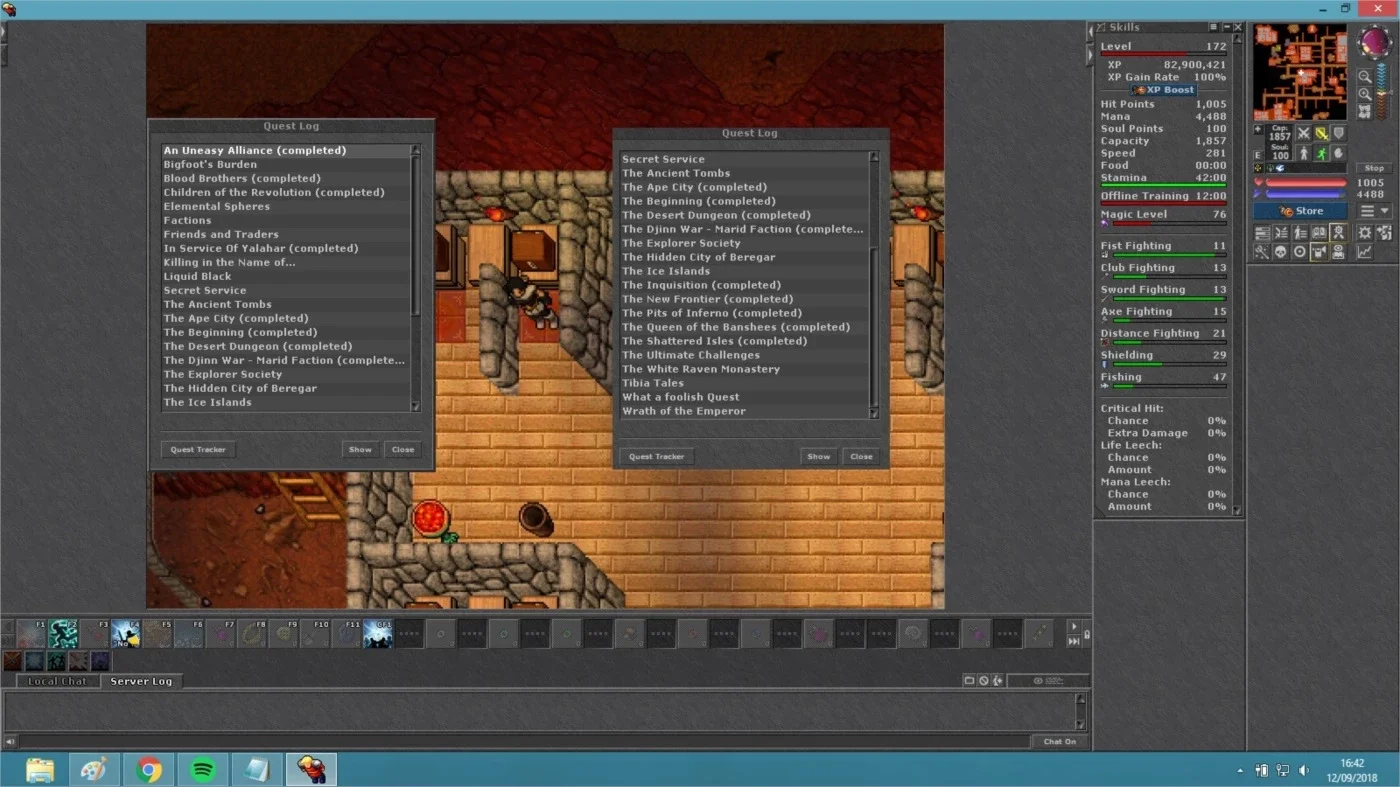The height and width of the screenshot is (787, 1400).
Task: Open Paint from the taskbar
Action: click(95, 770)
